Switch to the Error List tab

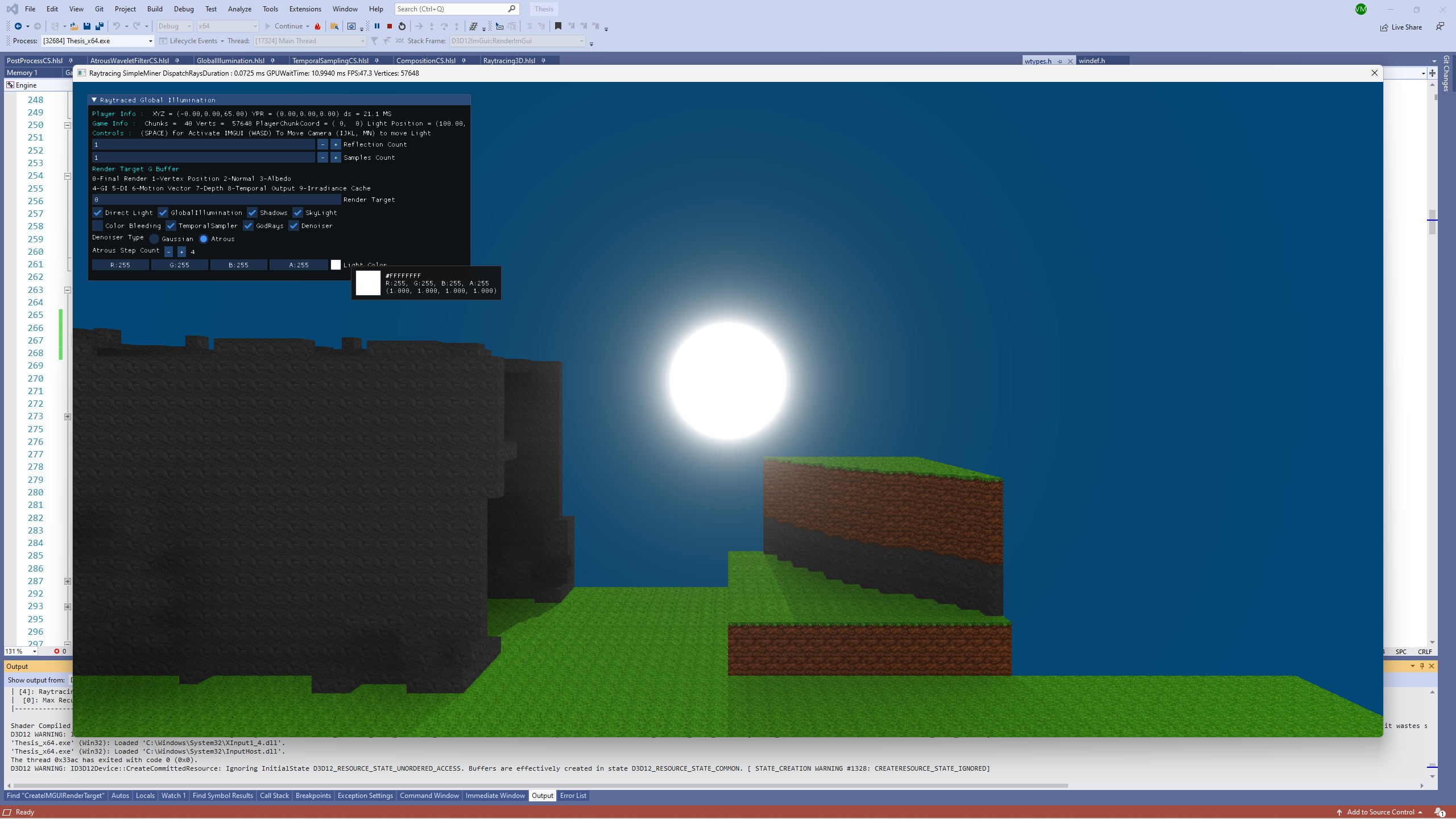tap(573, 796)
